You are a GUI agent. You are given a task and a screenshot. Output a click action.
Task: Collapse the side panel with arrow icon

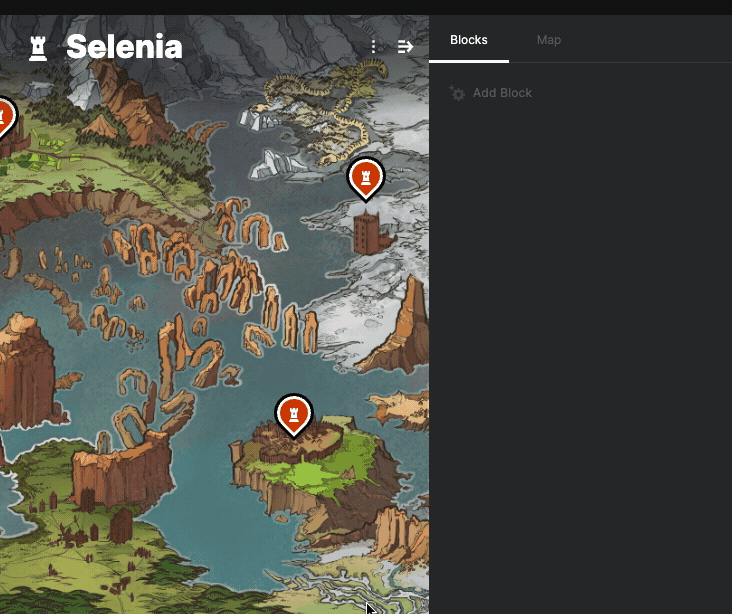(405, 46)
